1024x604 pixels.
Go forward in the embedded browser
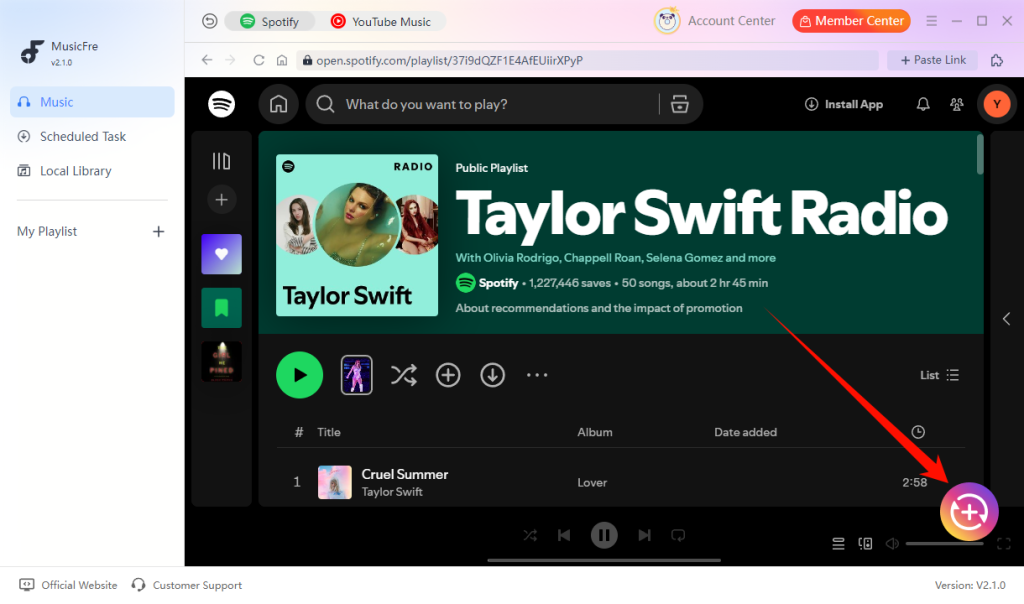point(231,60)
